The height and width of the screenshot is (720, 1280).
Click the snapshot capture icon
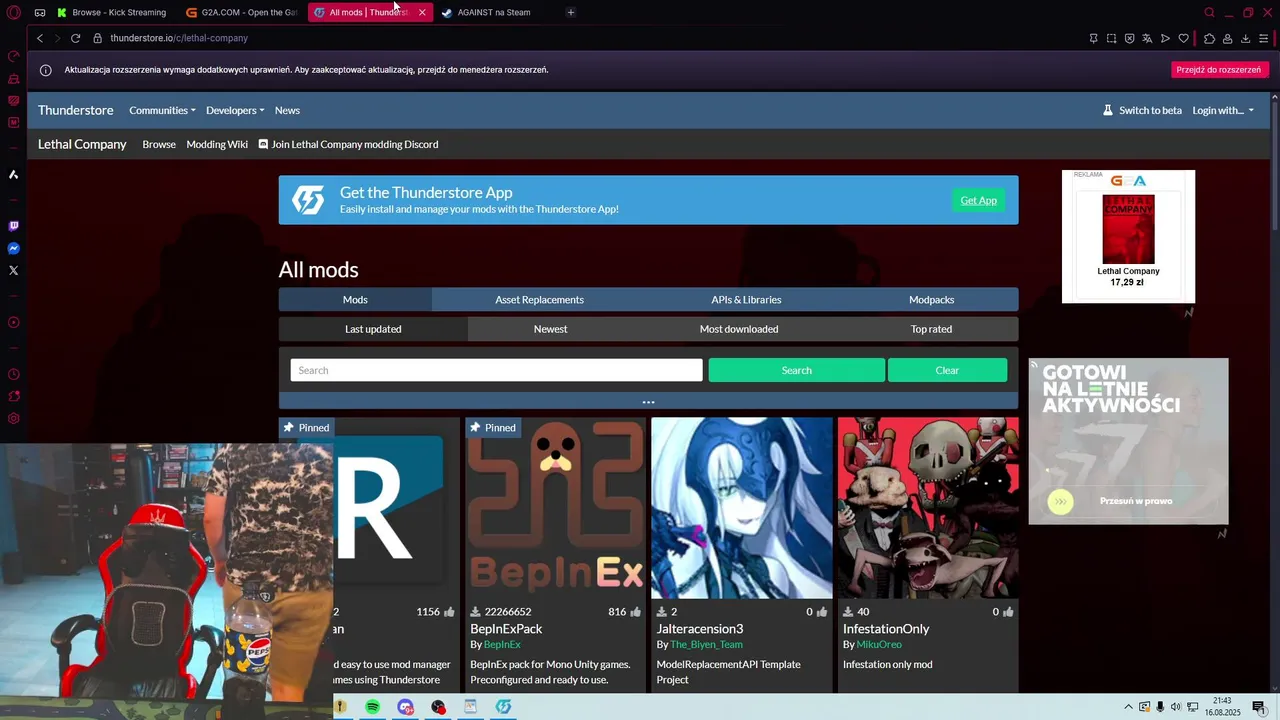pyautogui.click(x=1111, y=38)
